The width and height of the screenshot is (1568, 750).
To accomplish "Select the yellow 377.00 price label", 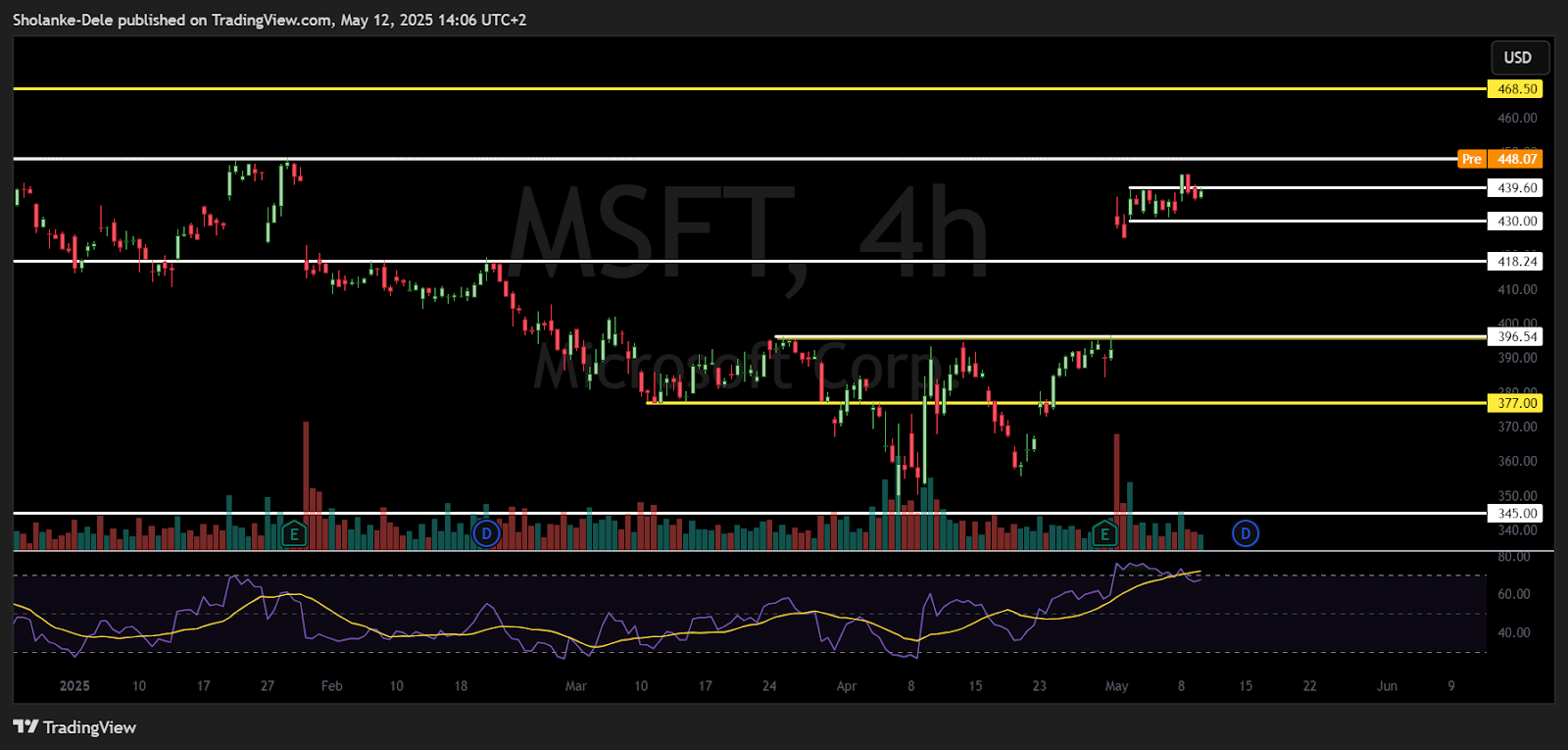I will point(1515,403).
